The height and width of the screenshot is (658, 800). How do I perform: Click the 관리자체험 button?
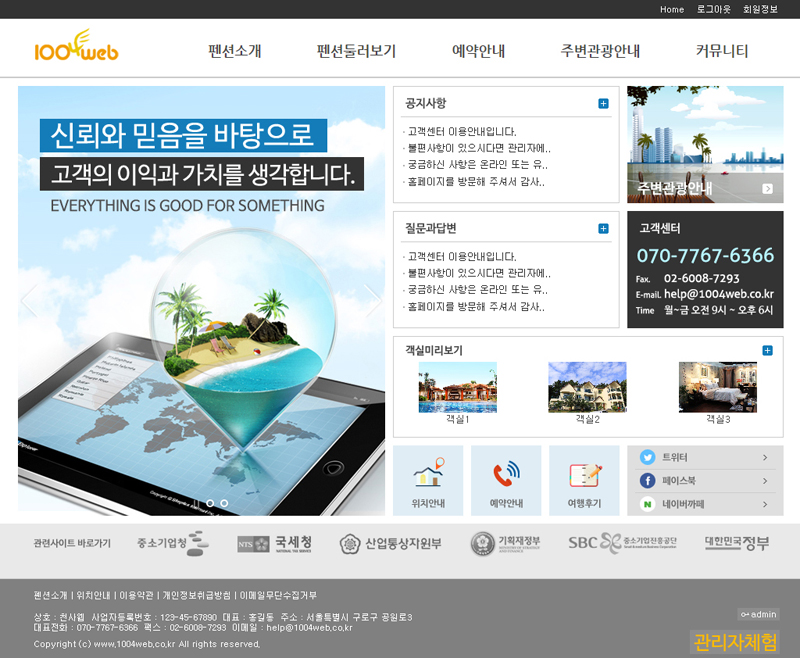tap(735, 641)
